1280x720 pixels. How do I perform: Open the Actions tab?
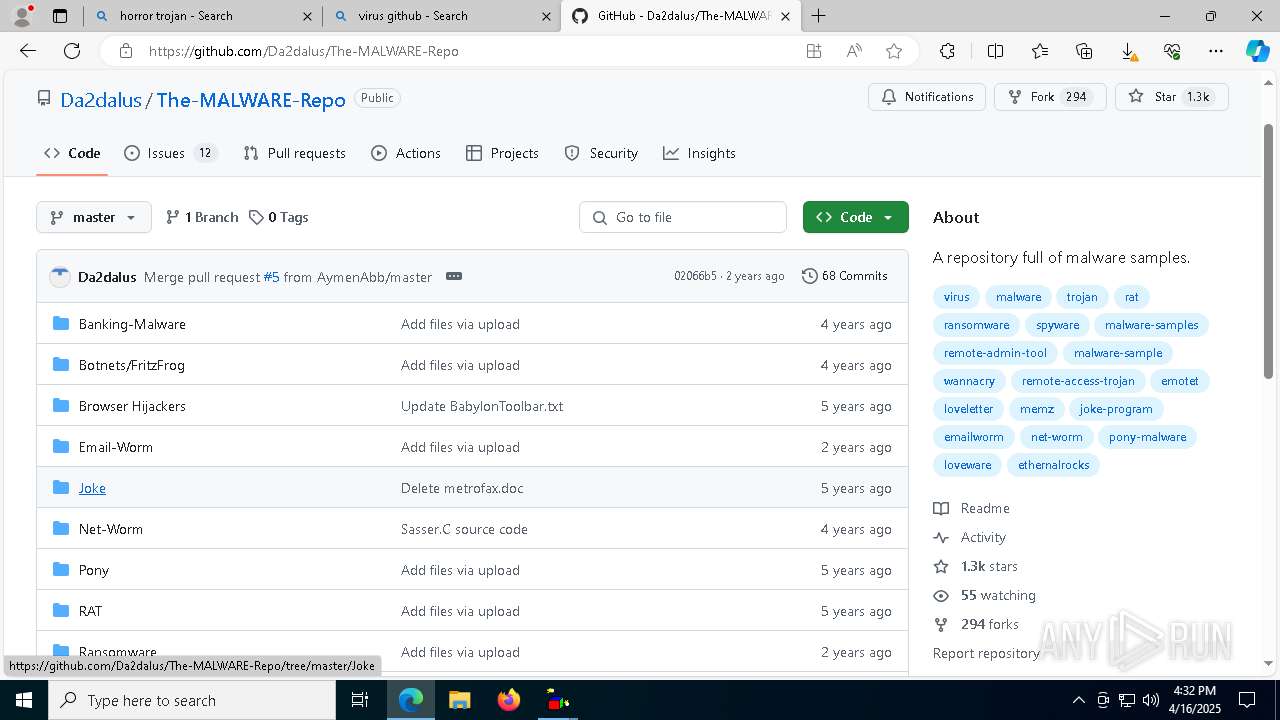(x=406, y=153)
